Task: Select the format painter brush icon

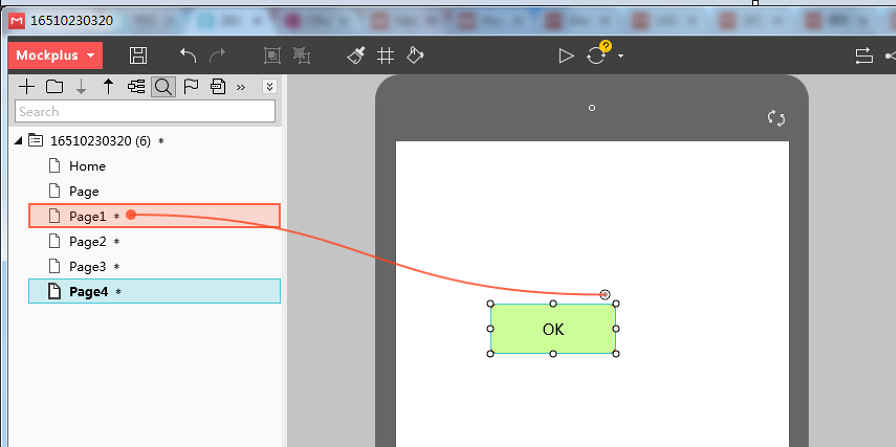Action: click(356, 55)
